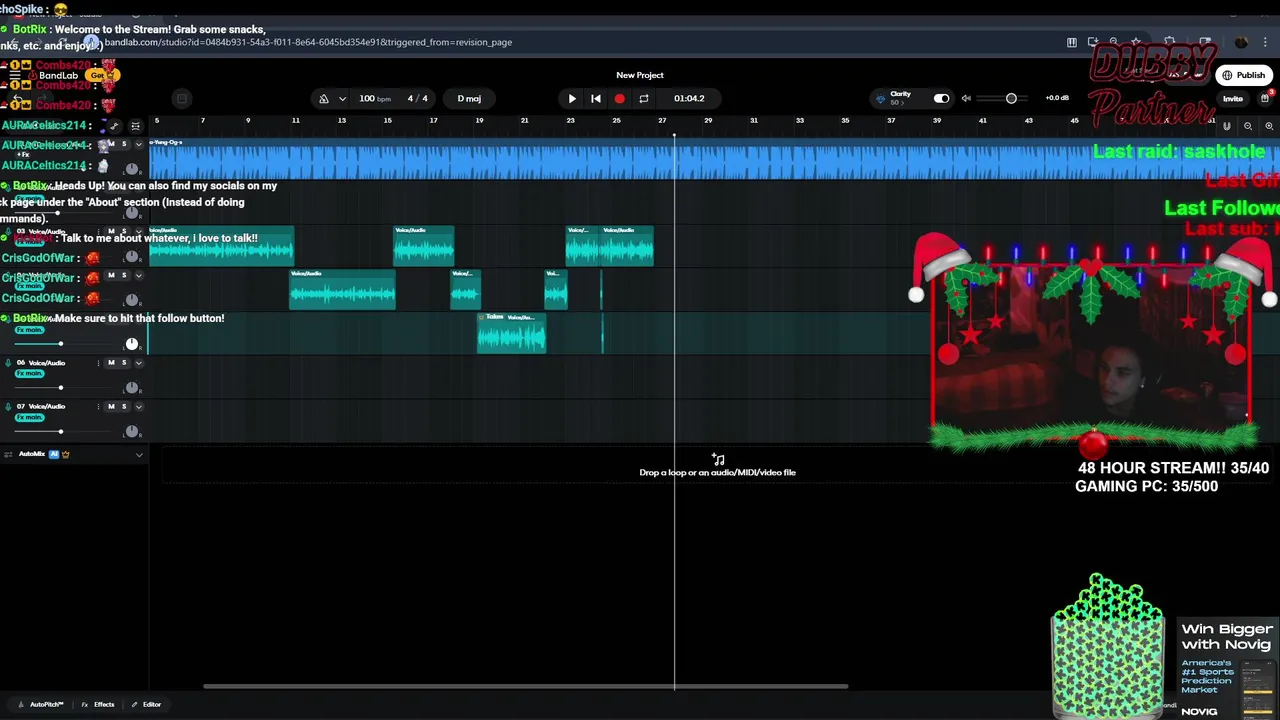Image resolution: width=1280 pixels, height=720 pixels.
Task: Open the browser extensions puzzle icon
Action: (1170, 43)
